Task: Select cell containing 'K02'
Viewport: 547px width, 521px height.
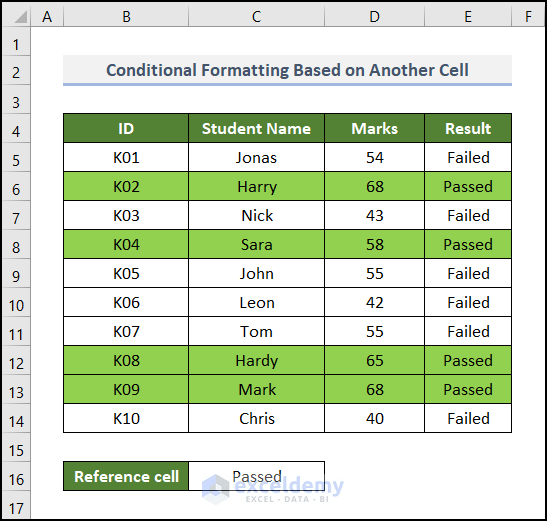Action: click(126, 186)
